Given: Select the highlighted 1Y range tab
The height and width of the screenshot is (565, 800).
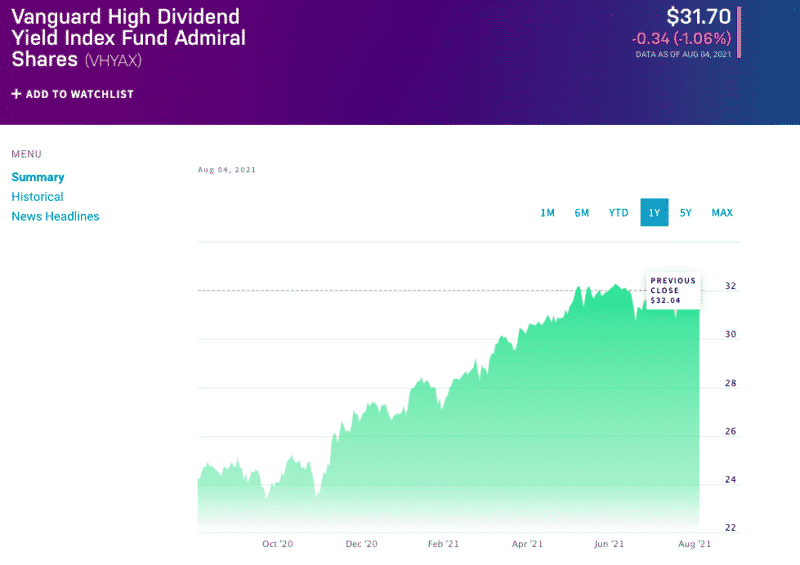Looking at the screenshot, I should tap(655, 212).
